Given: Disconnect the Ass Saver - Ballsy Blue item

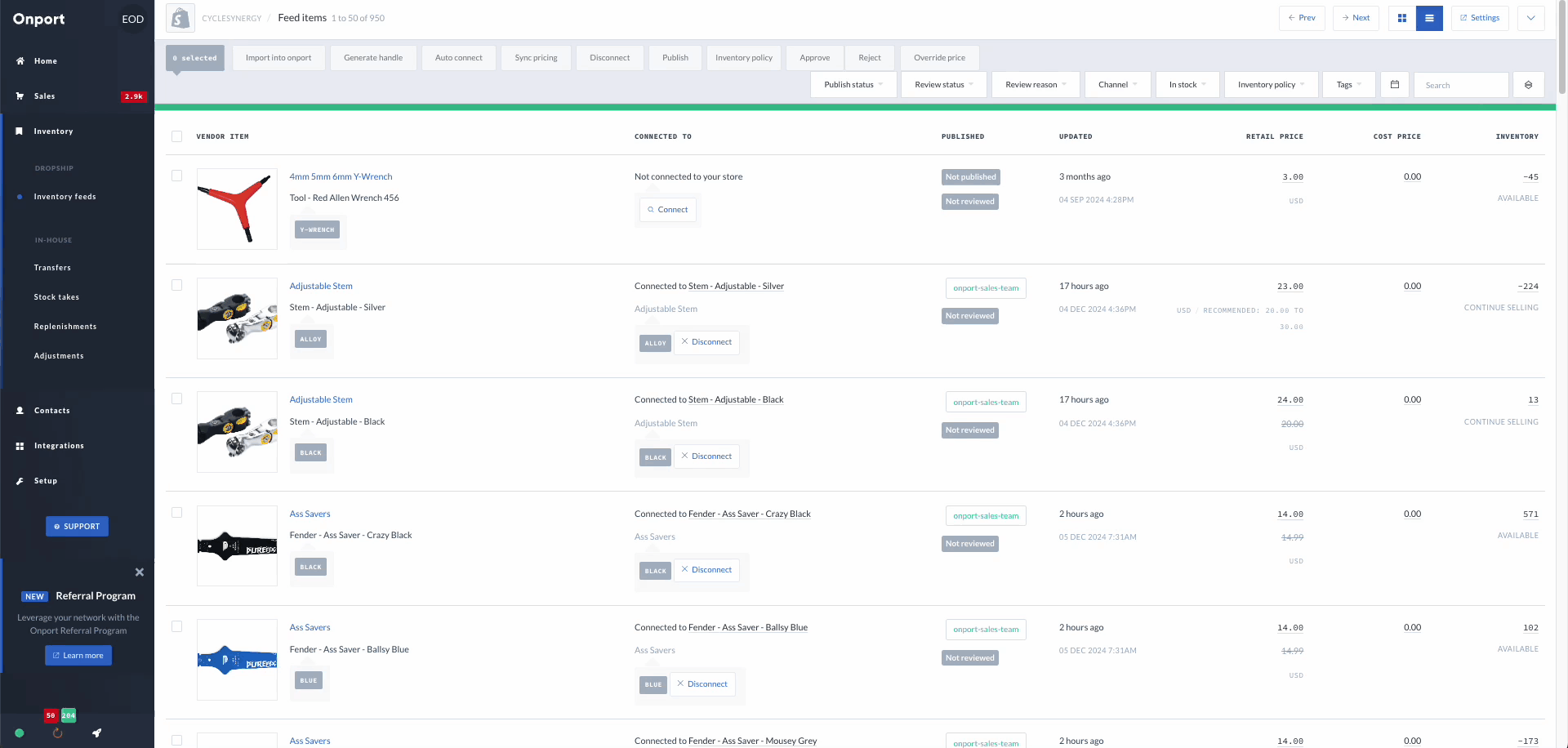Looking at the screenshot, I should (x=702, y=684).
